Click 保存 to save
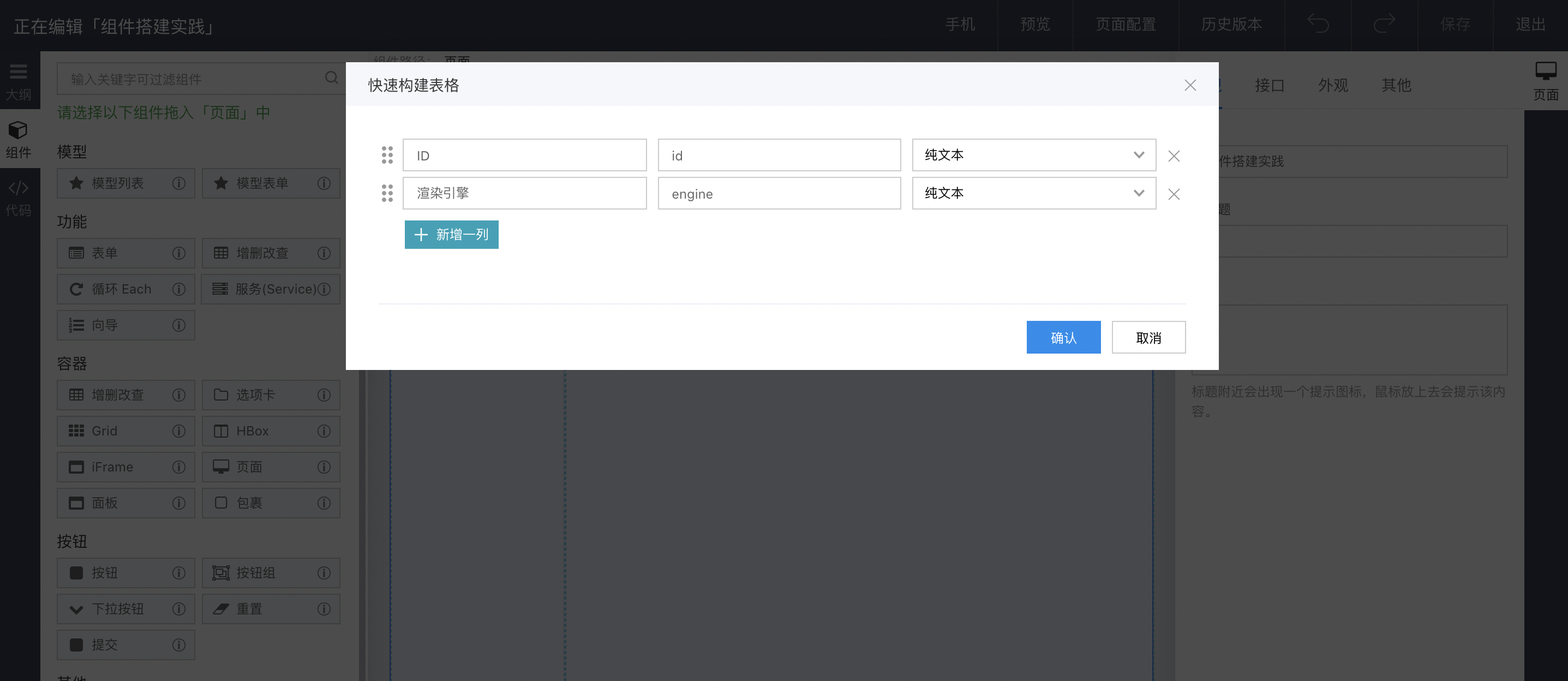Screen dimensions: 1568x681 [1456, 25]
